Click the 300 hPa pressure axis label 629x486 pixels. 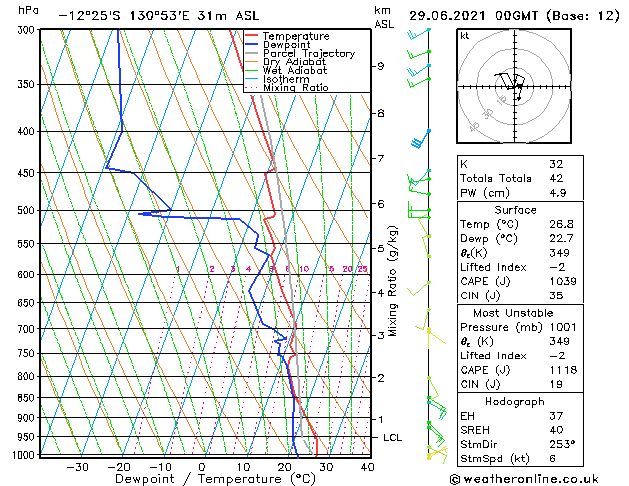(28, 30)
